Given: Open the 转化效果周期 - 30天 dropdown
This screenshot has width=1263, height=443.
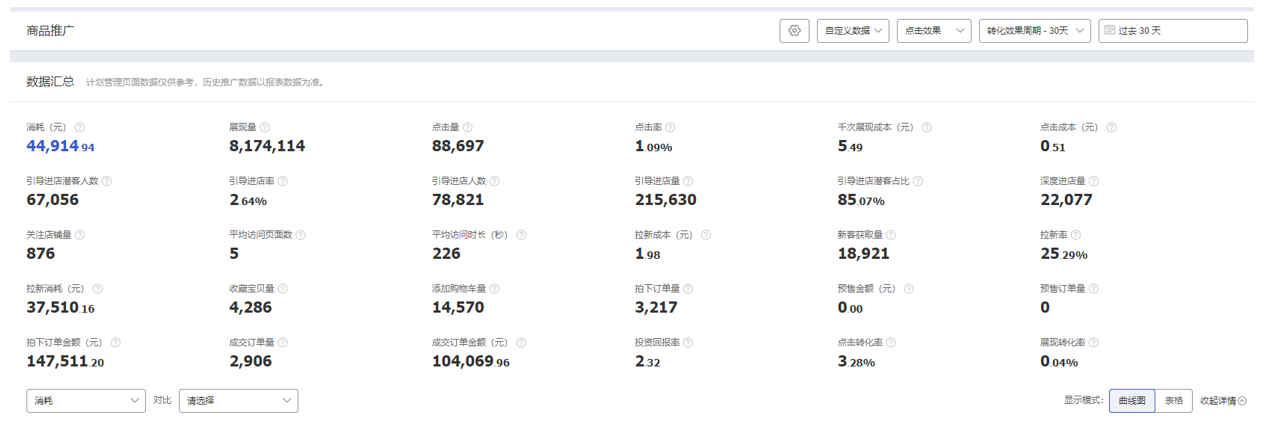Looking at the screenshot, I should click(1035, 31).
